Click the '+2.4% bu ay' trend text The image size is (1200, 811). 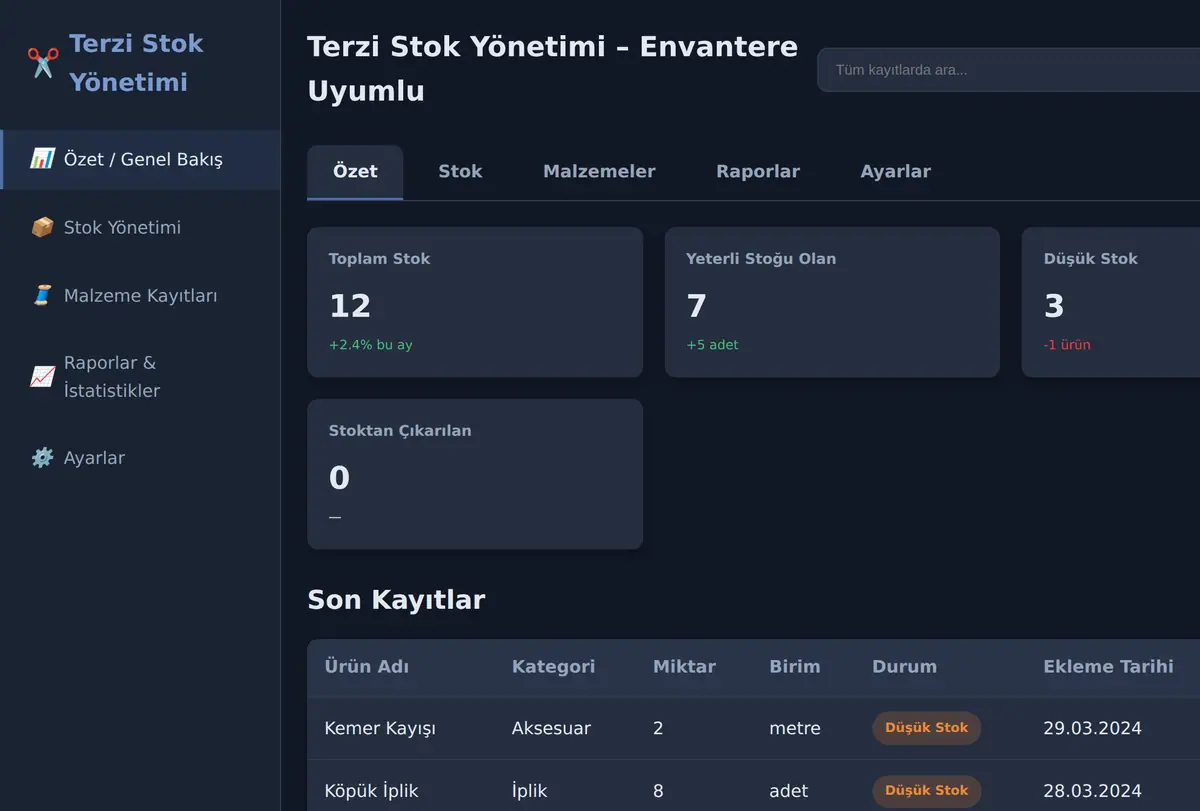coord(370,345)
